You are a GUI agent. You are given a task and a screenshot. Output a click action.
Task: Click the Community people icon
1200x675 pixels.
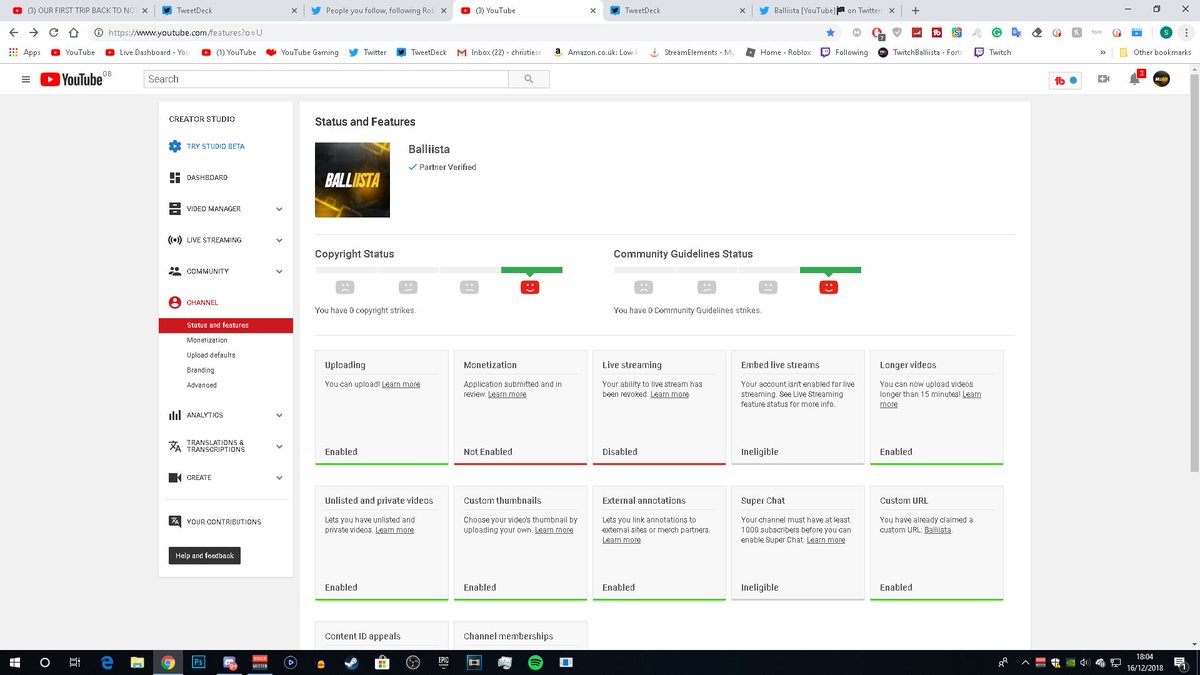click(x=175, y=271)
